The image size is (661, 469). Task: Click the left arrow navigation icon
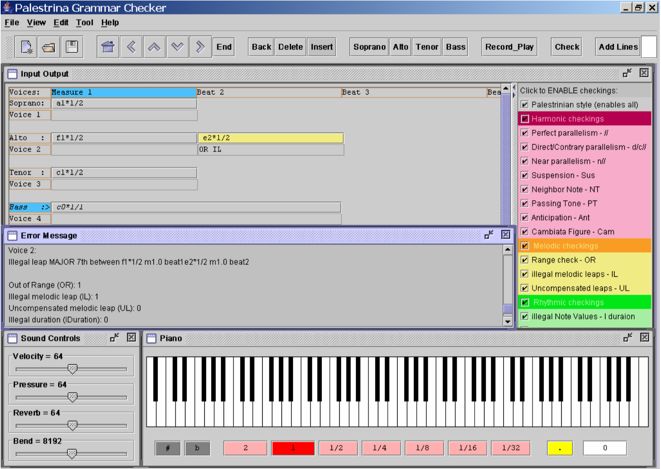tap(131, 46)
